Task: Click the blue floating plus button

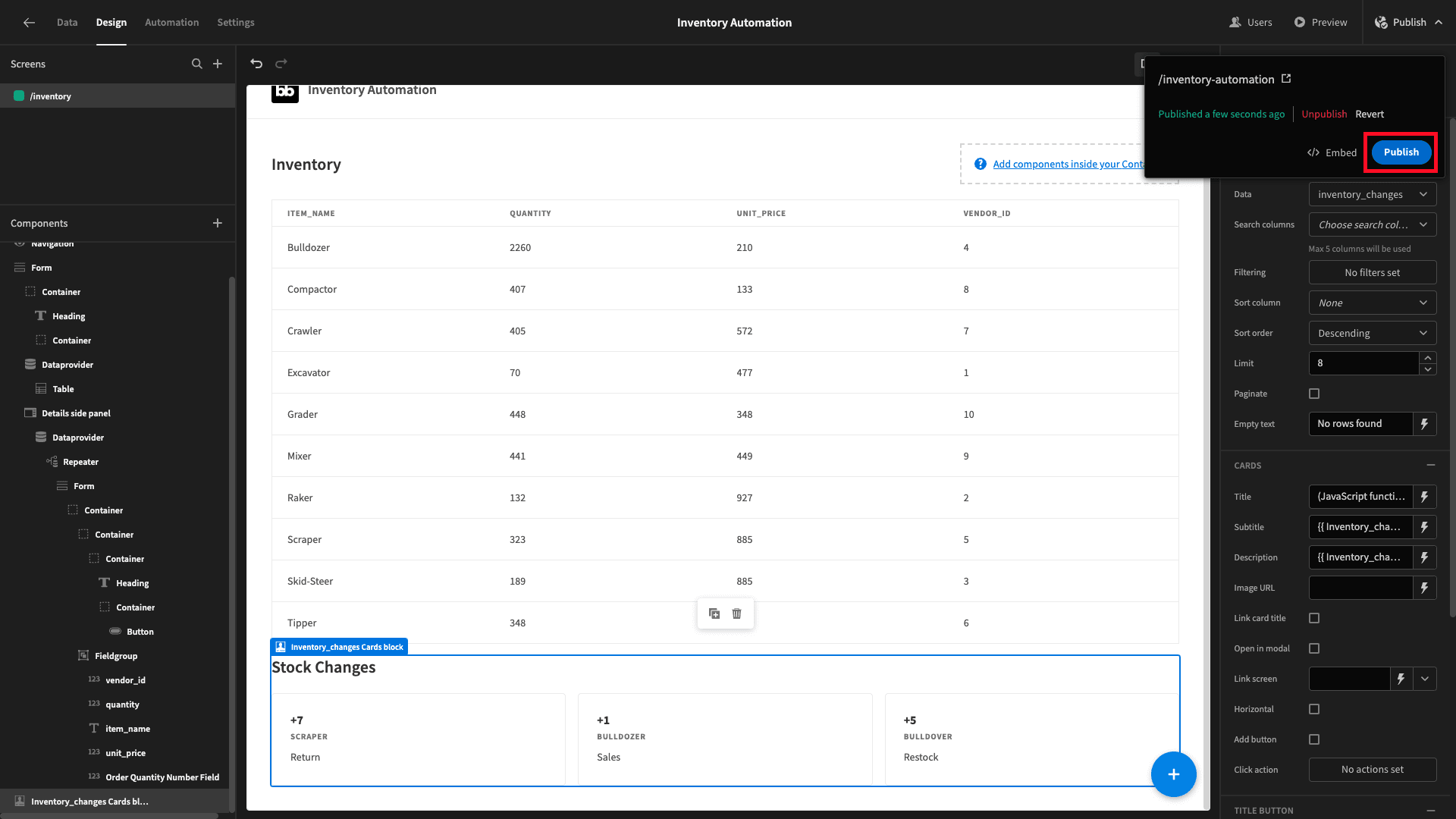Action: (x=1173, y=774)
